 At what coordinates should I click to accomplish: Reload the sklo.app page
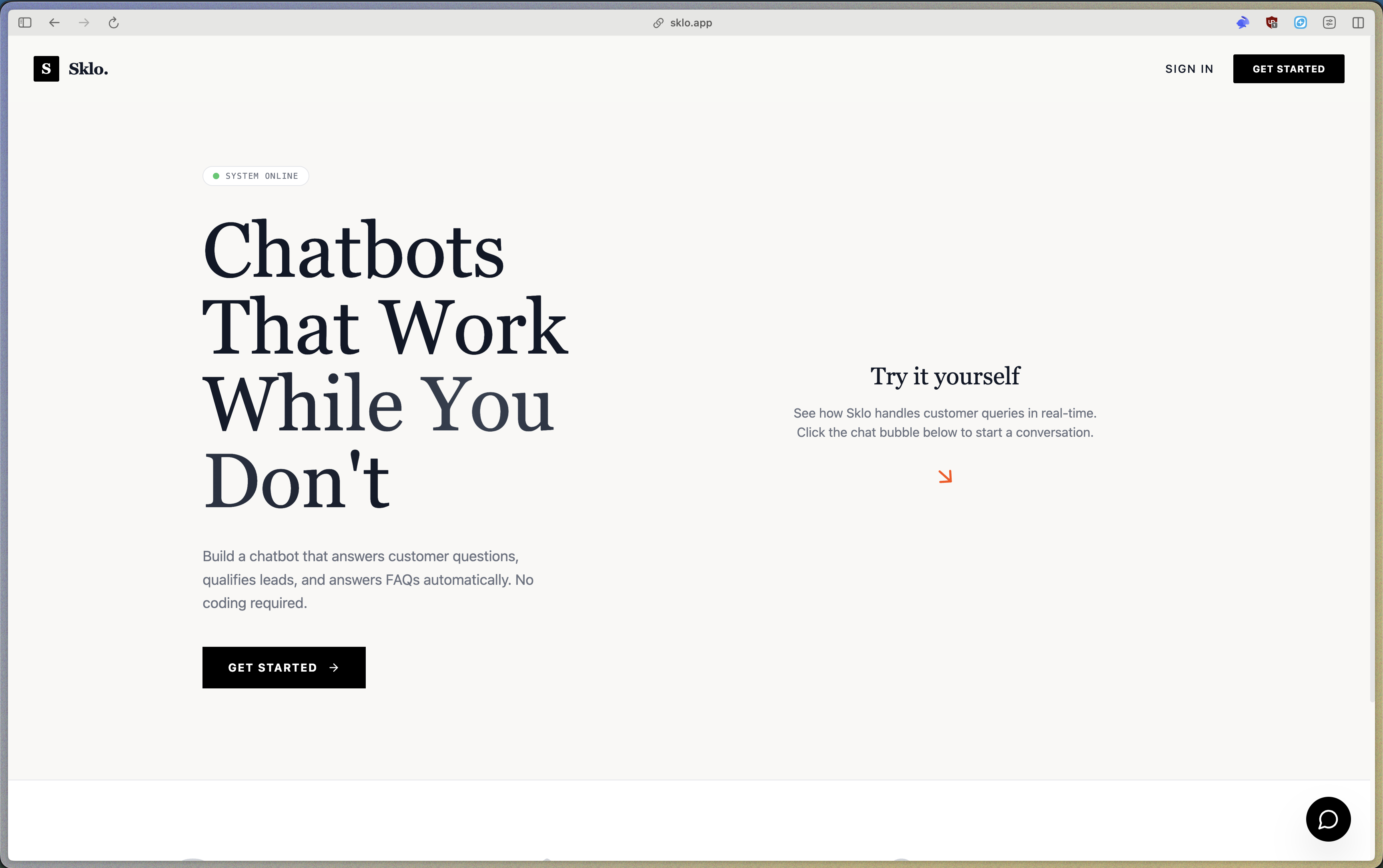[x=114, y=23]
